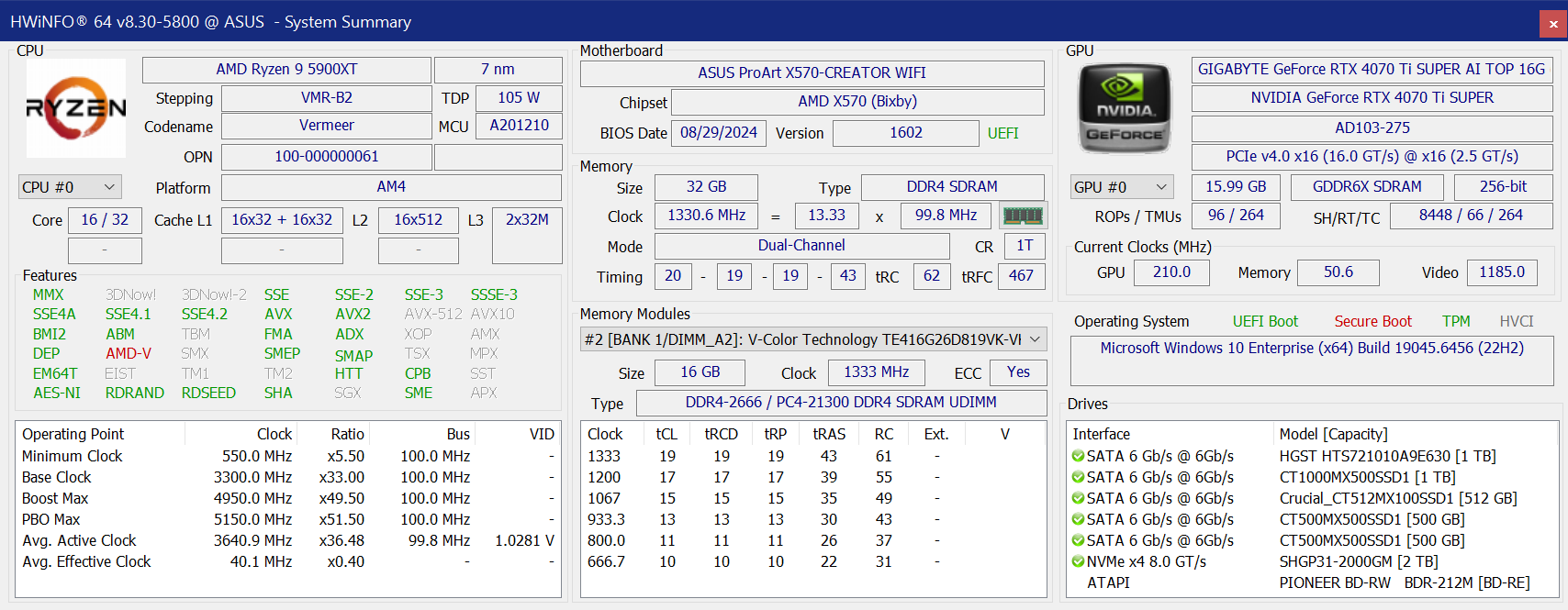Click the 256-bit bus width field
Screen dimensions: 1568x610
1503,187
